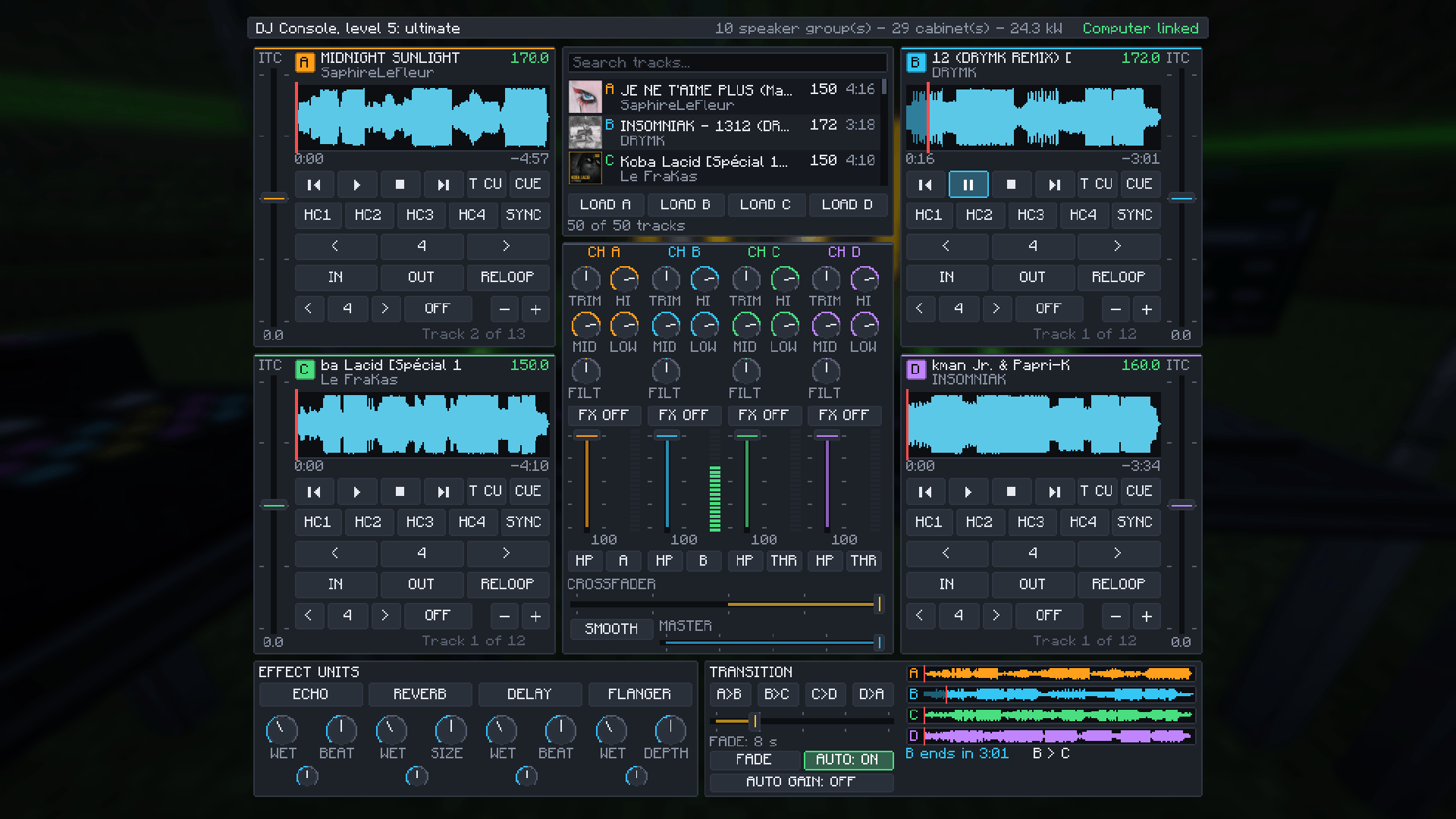Choose C>D transition
This screenshot has width=1456, height=819.
click(x=824, y=694)
